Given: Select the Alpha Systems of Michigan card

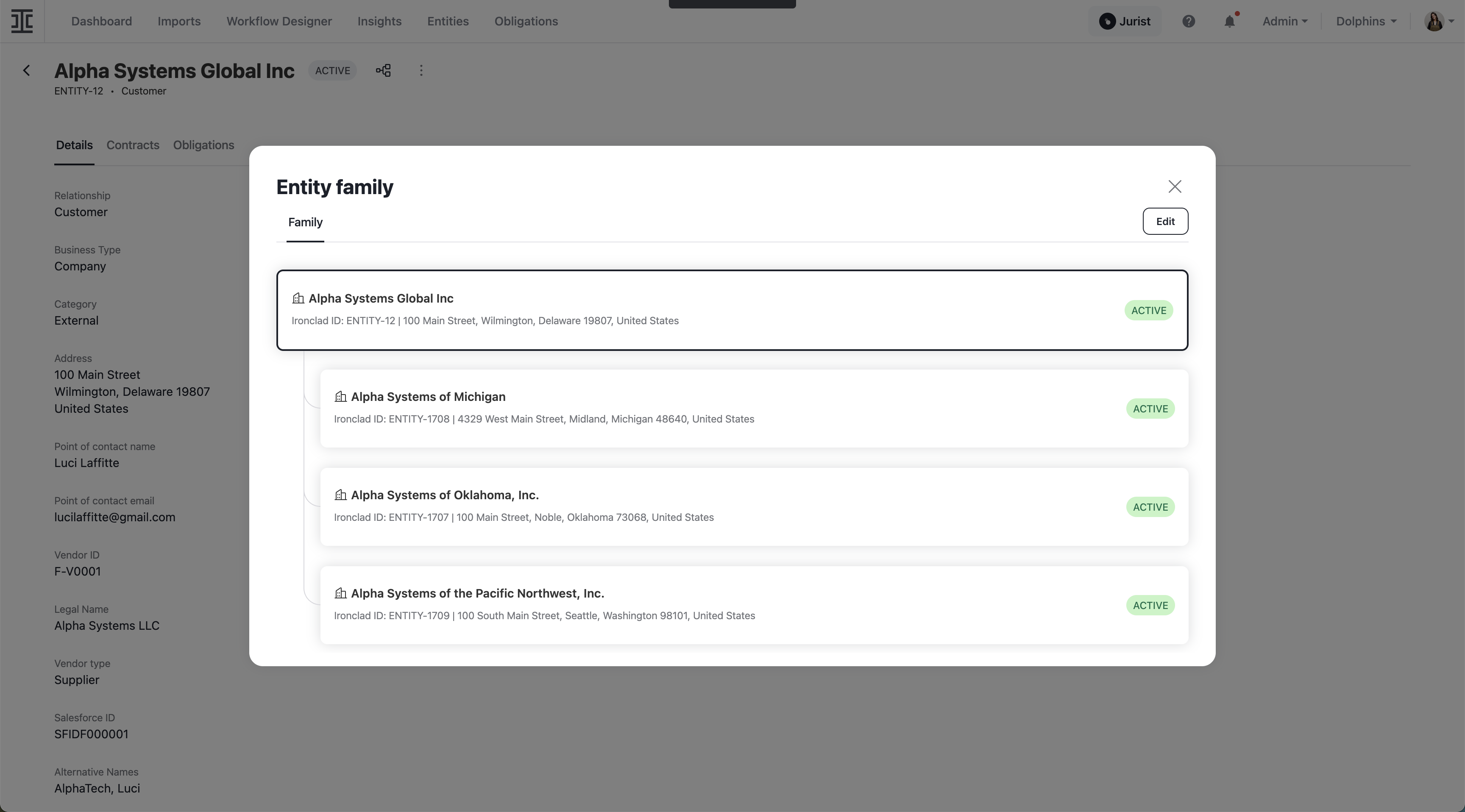Looking at the screenshot, I should point(754,408).
